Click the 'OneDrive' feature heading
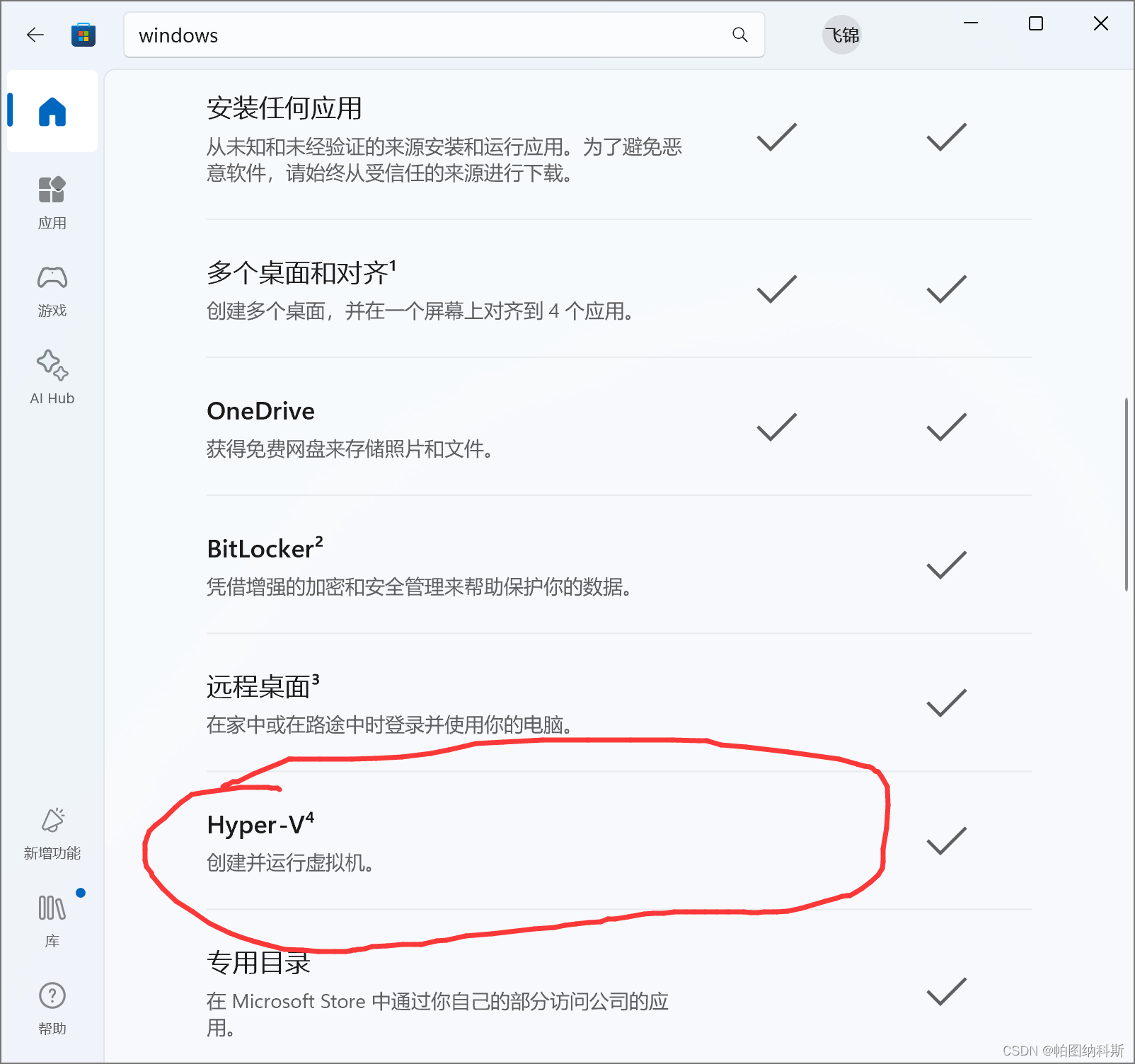 coord(261,411)
